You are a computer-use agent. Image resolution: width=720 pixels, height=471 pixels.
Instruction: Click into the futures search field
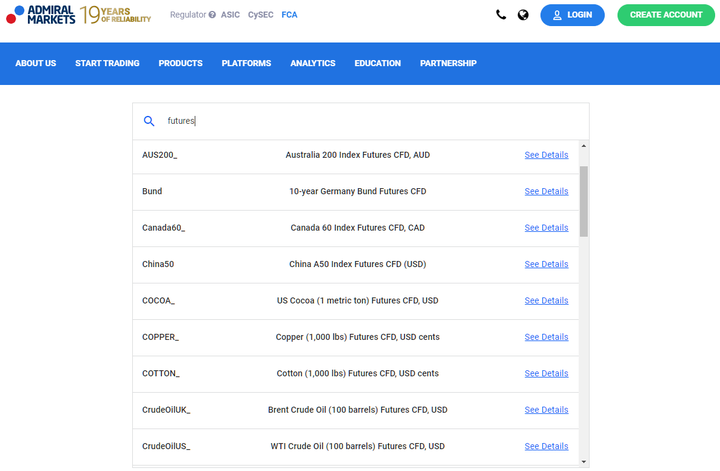point(360,121)
